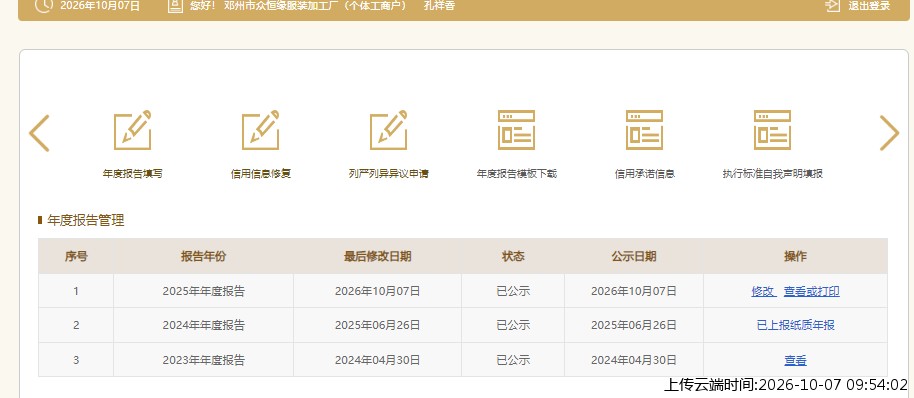This screenshot has width=914, height=398.
Task: Click the 报告年份 column header
Action: 203,256
